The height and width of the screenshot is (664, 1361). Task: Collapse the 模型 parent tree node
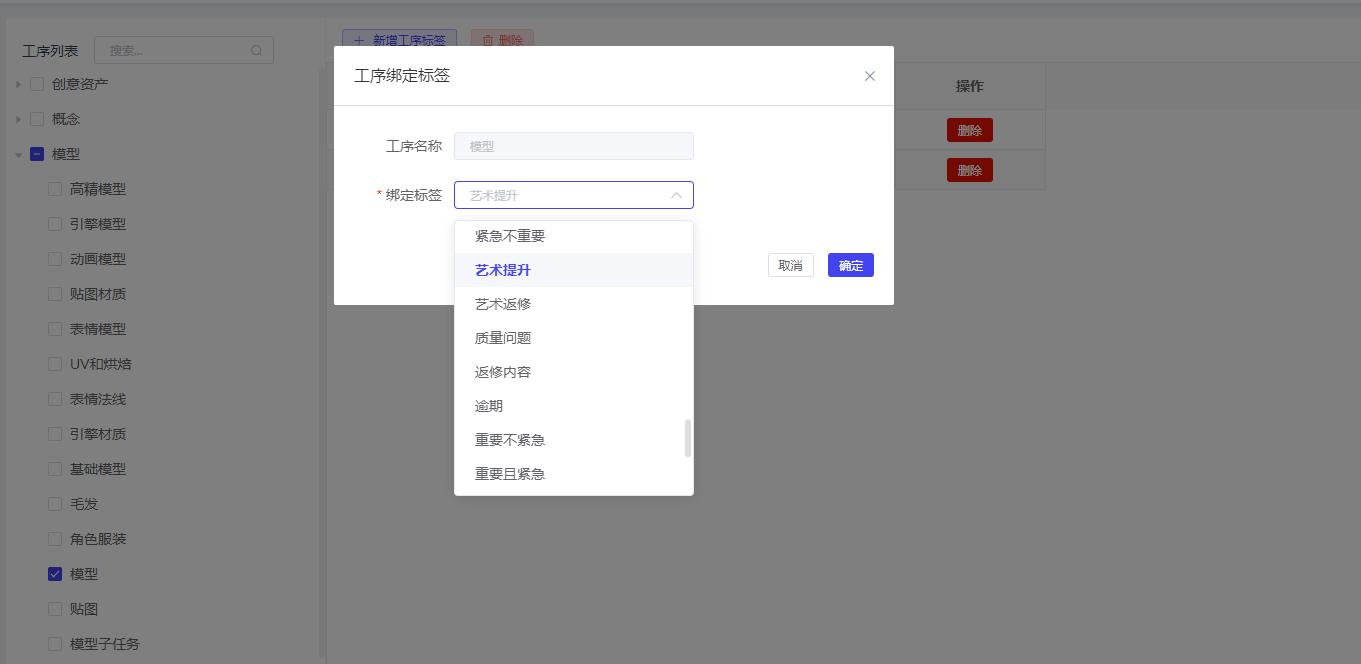(x=18, y=155)
